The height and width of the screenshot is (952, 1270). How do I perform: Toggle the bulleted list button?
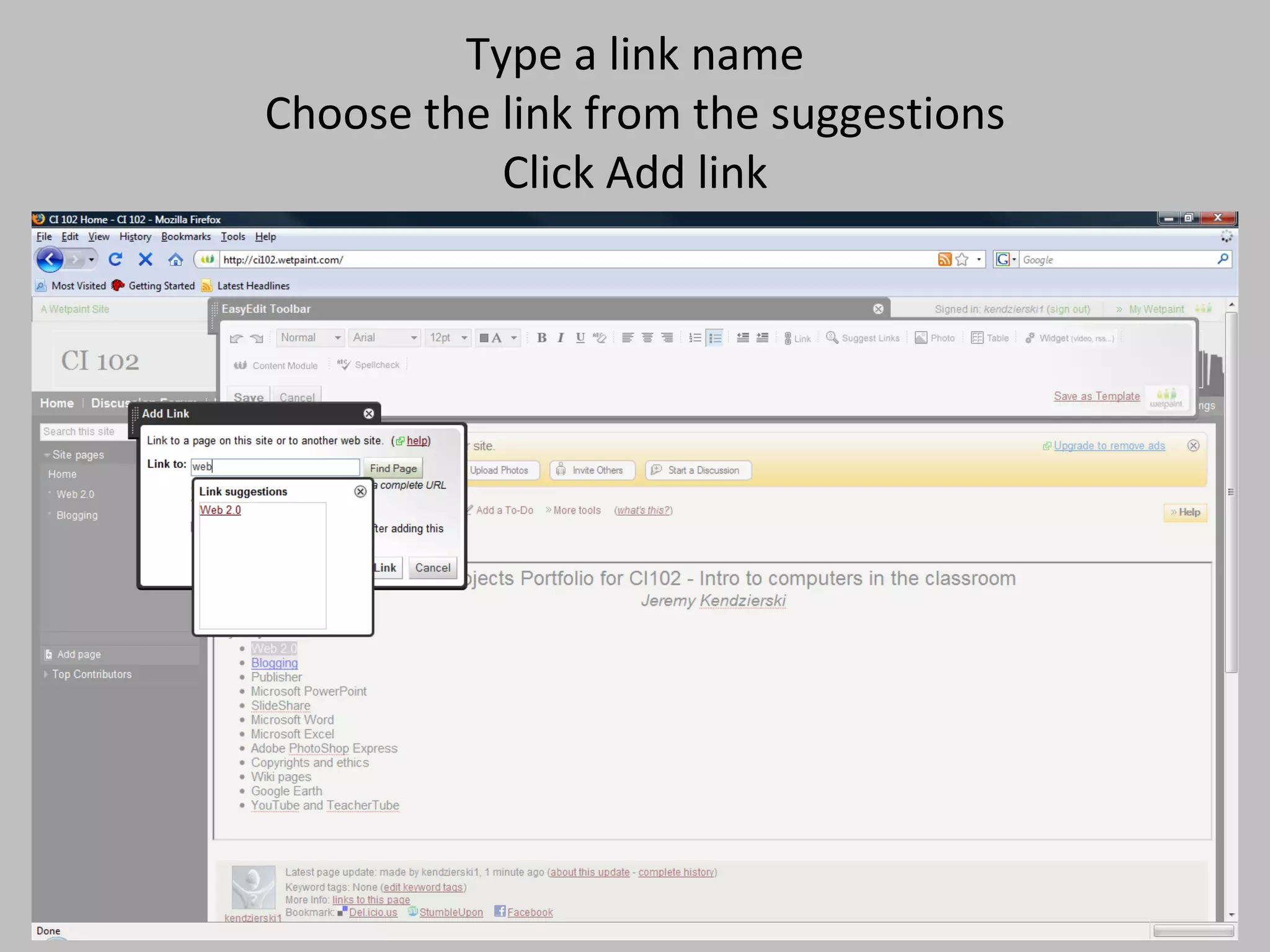(715, 338)
